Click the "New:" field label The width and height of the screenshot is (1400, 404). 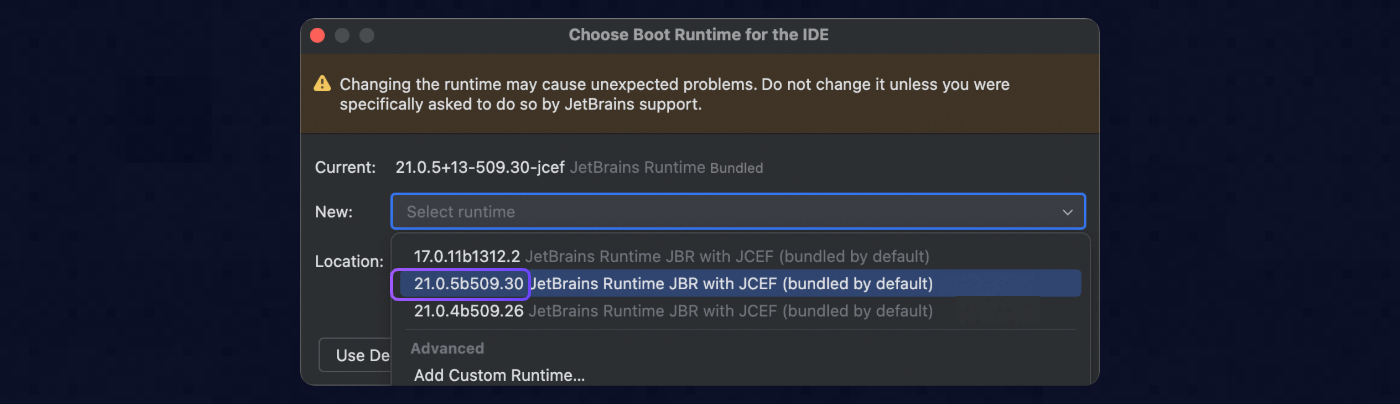[334, 212]
